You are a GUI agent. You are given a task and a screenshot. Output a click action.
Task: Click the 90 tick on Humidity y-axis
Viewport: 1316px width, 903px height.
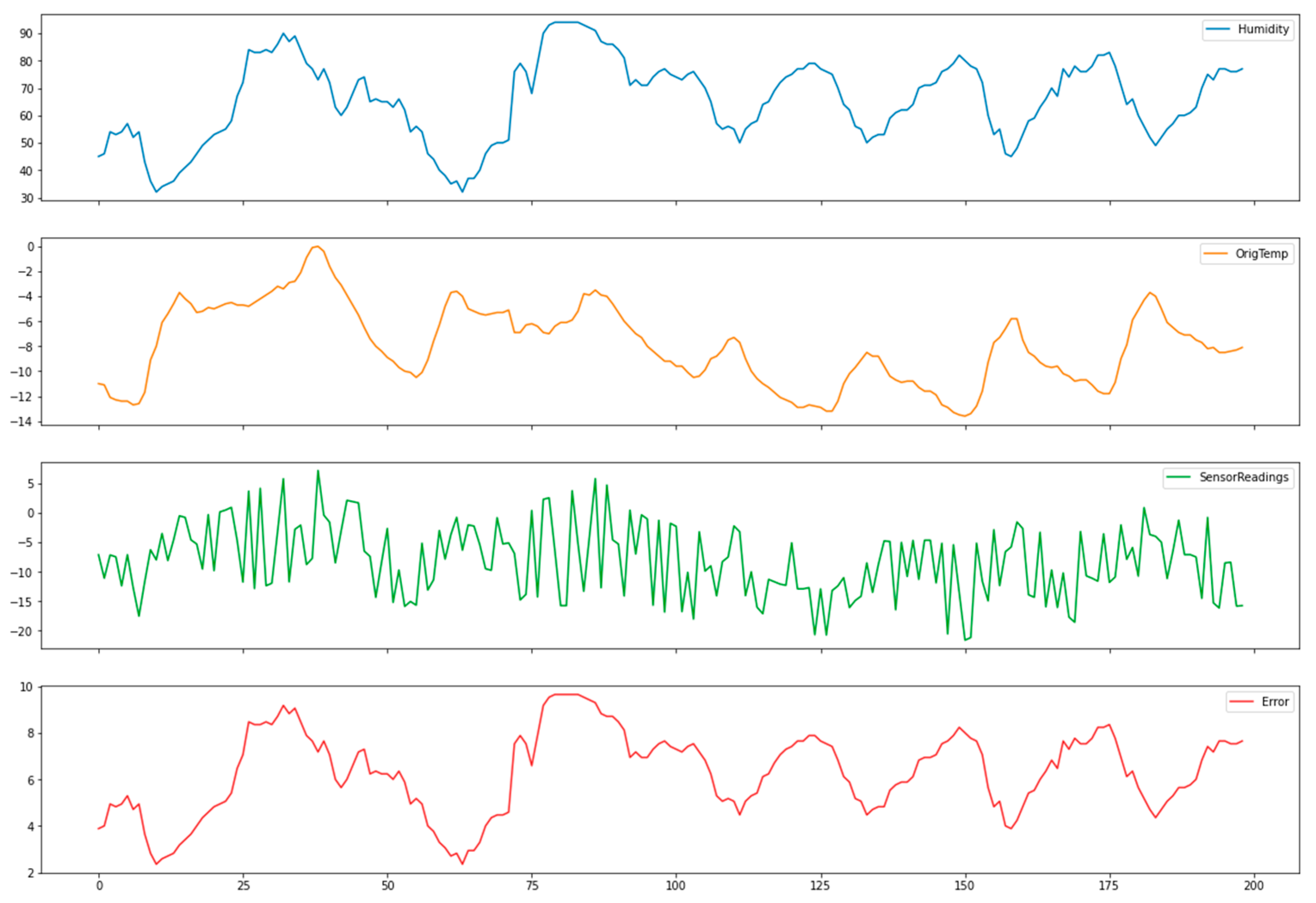point(26,34)
